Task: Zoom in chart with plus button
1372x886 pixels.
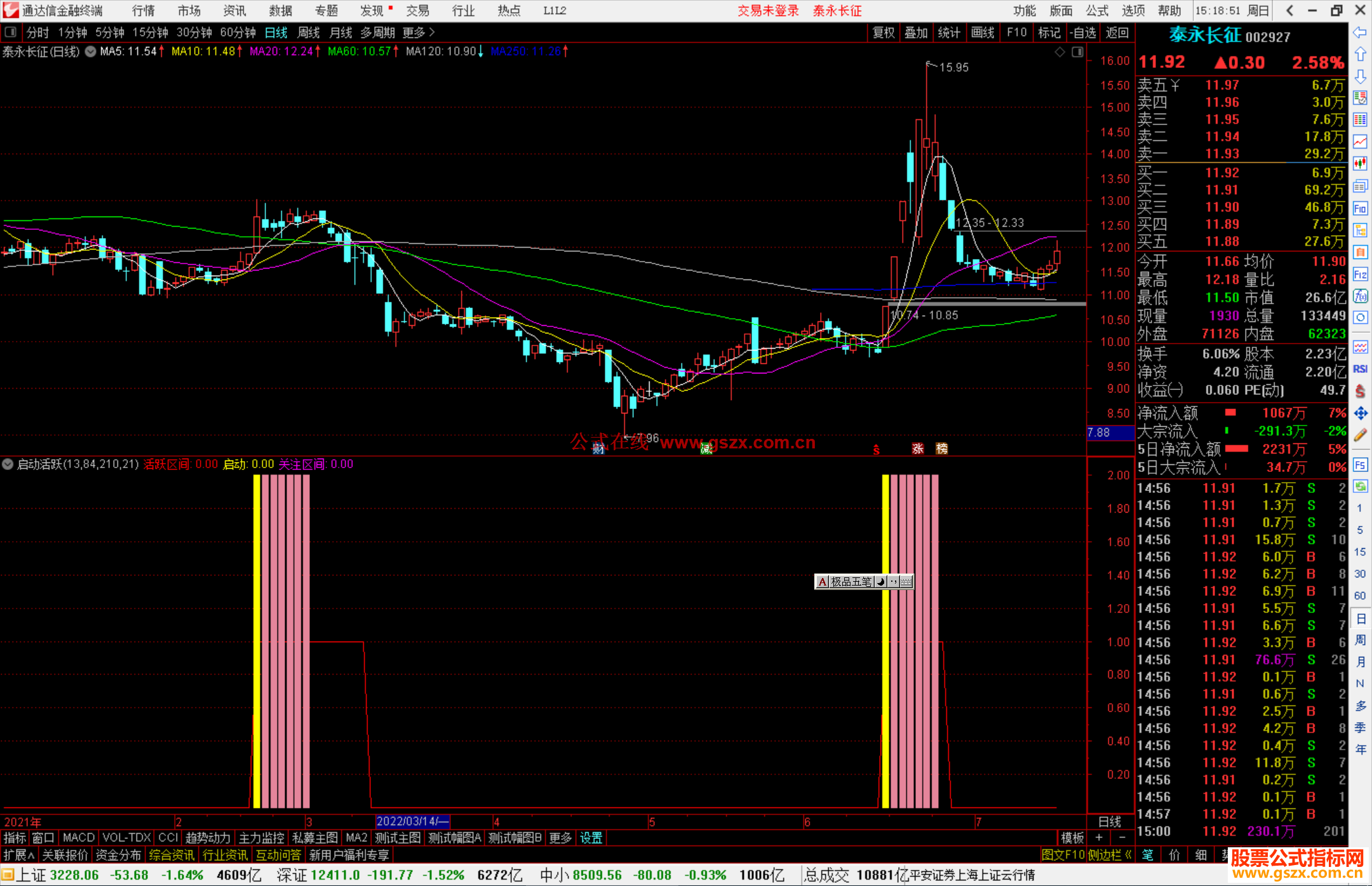Action: (x=1099, y=838)
